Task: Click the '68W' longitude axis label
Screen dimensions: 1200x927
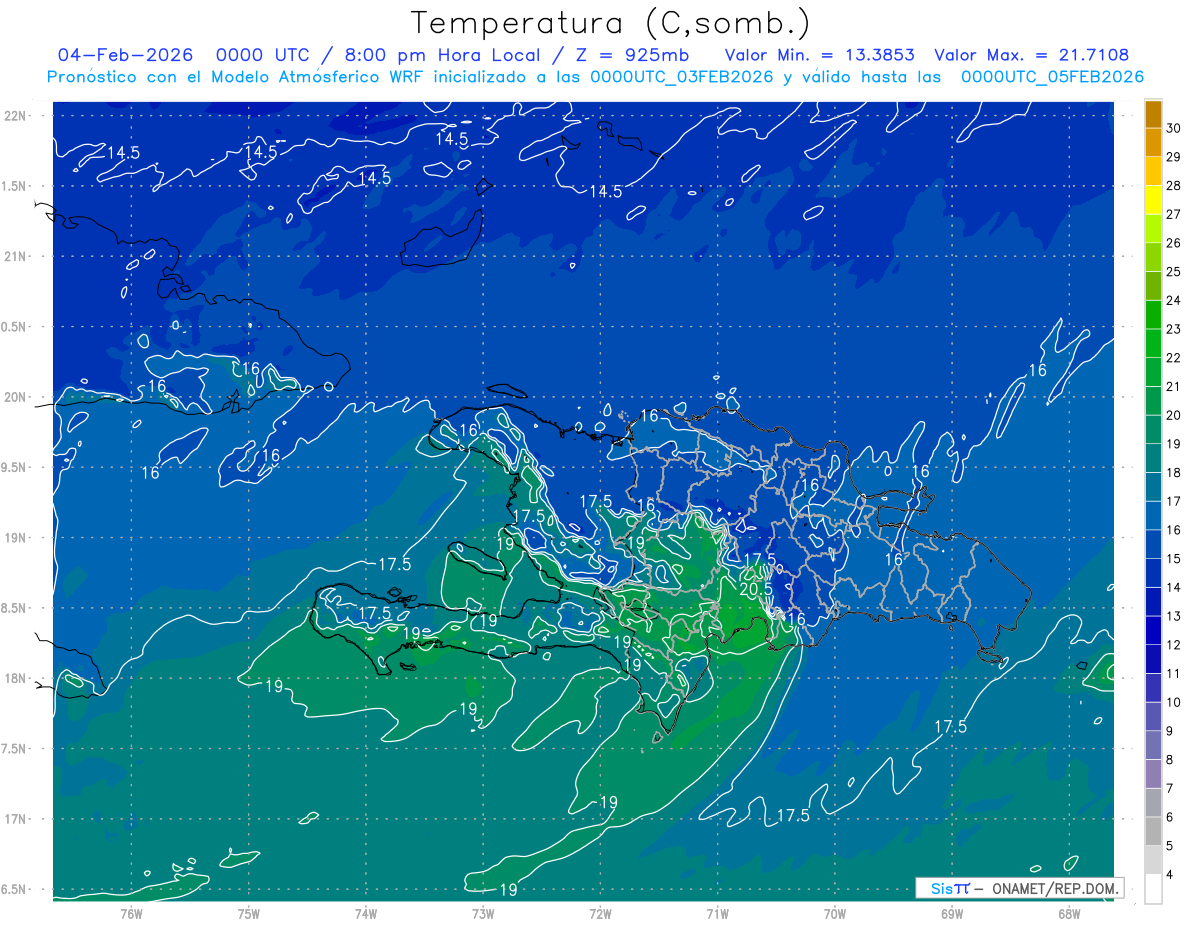Action: (x=1069, y=913)
